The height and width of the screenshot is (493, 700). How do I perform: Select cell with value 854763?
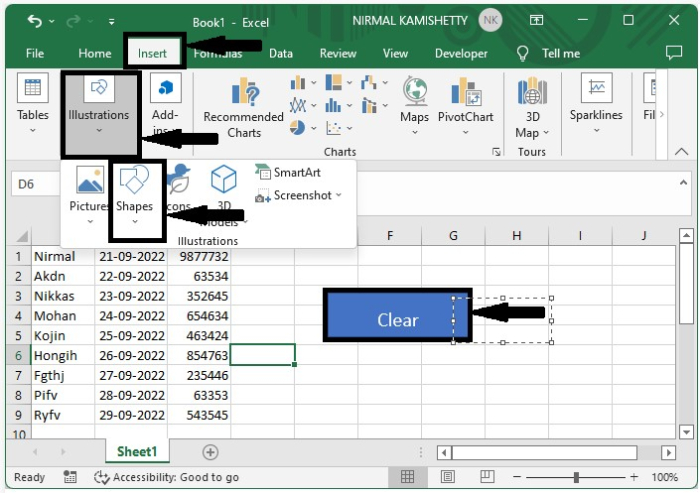click(199, 355)
